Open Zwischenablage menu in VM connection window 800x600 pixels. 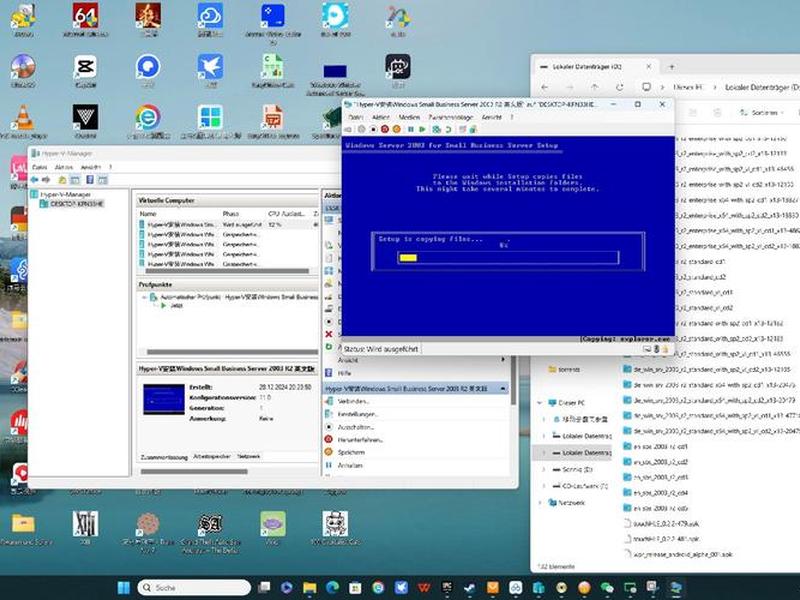[451, 117]
